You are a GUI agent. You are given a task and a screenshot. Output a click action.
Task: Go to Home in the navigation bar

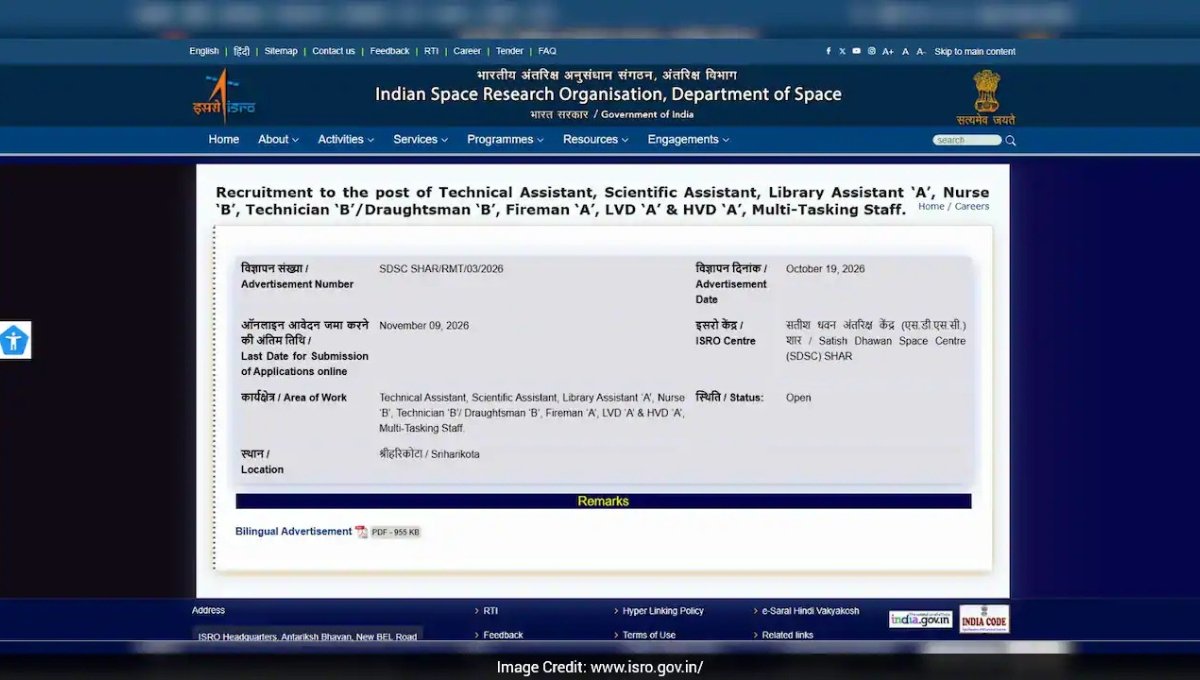click(224, 140)
